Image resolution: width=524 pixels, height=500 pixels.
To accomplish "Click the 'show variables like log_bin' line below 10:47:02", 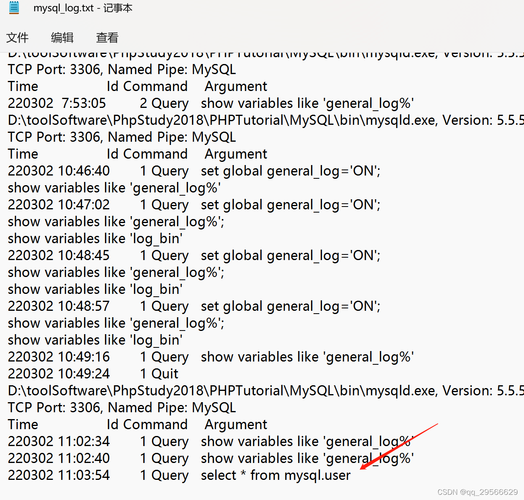I will click(x=95, y=238).
